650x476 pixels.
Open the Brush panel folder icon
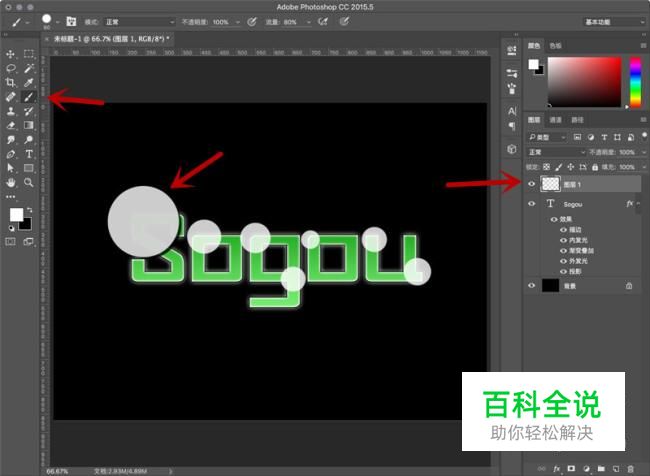71,22
